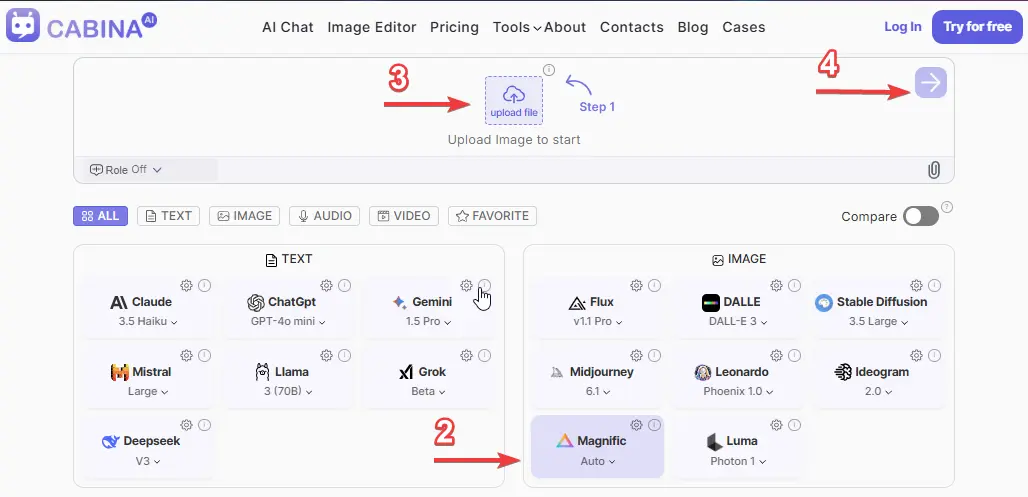The height and width of the screenshot is (497, 1028).
Task: Open Magnific settings gear icon
Action: pos(636,425)
